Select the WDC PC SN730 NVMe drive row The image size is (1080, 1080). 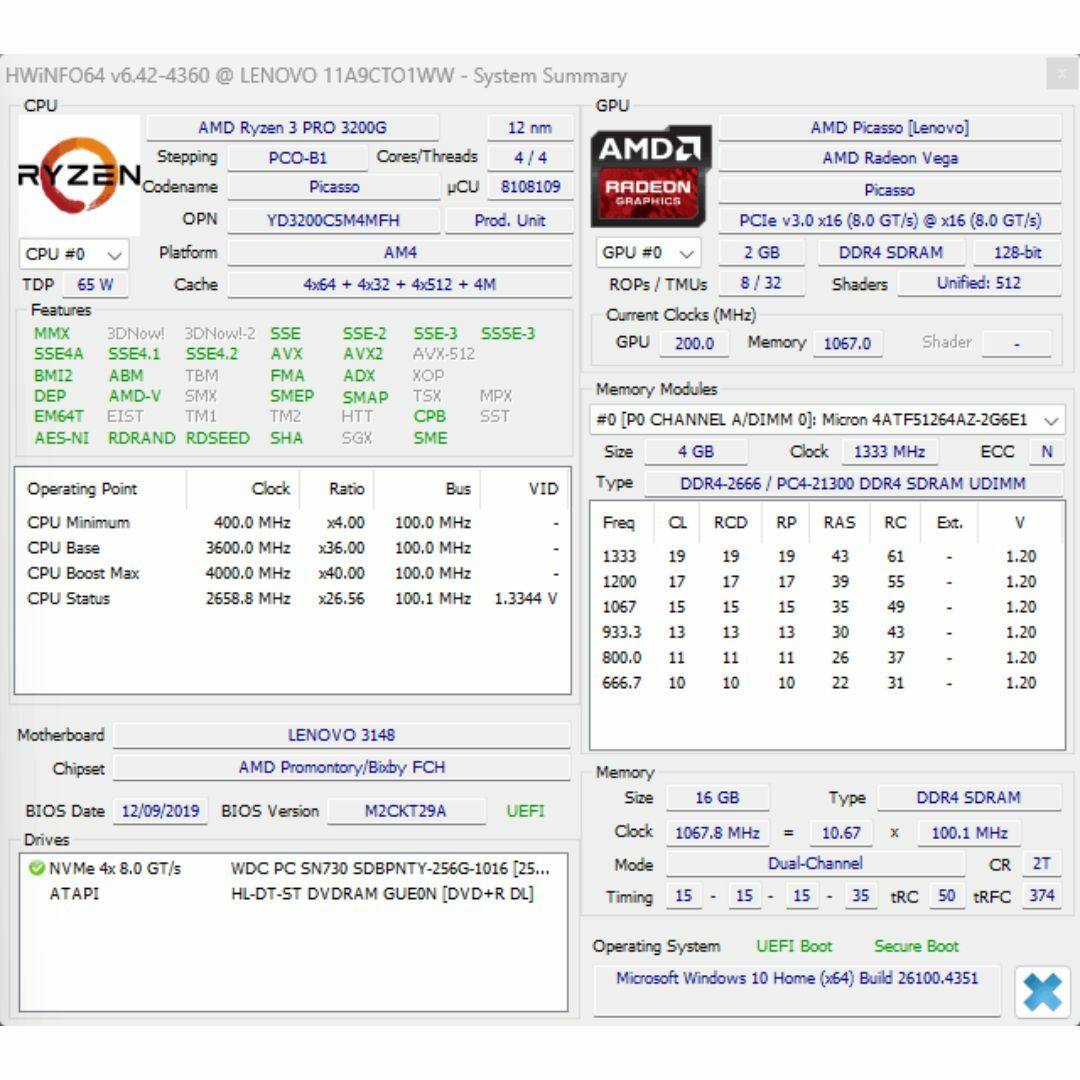click(293, 869)
